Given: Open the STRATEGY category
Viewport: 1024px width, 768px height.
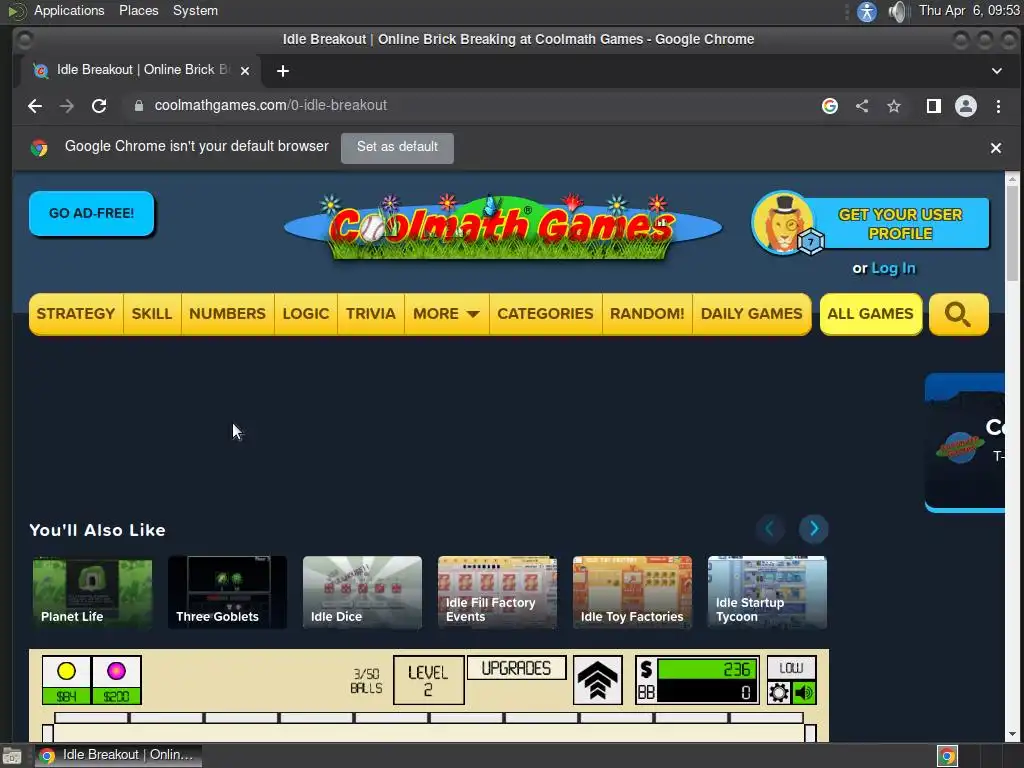Looking at the screenshot, I should pyautogui.click(x=76, y=314).
